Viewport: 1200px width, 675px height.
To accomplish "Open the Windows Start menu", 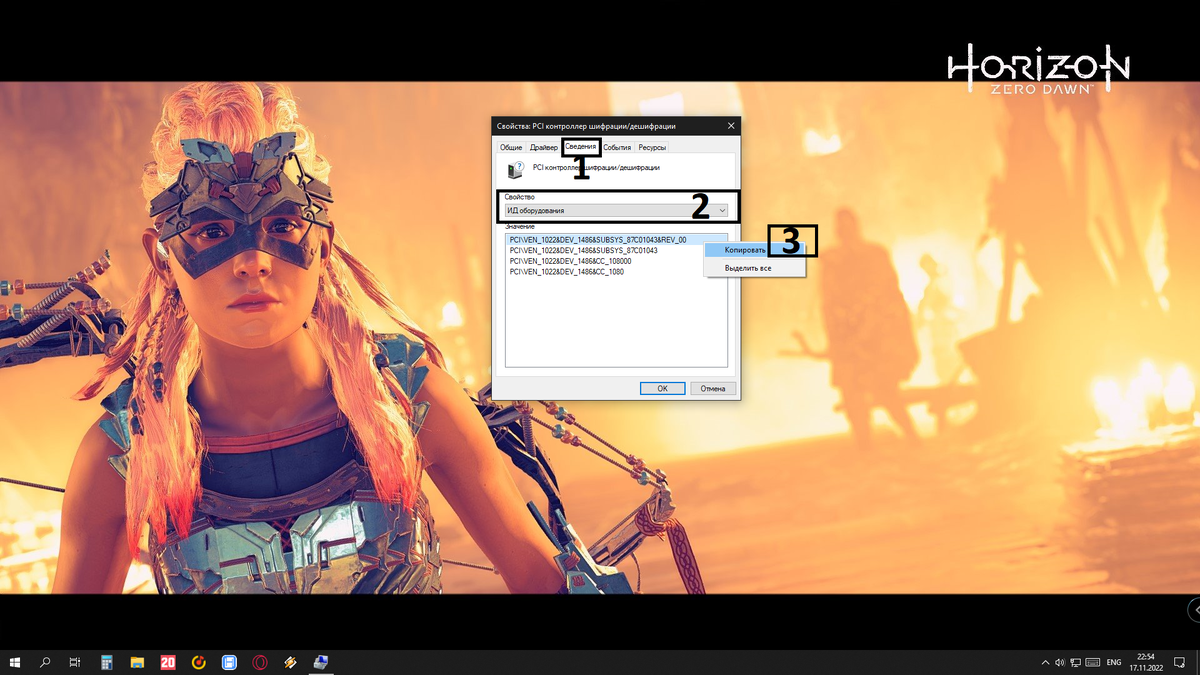I will click(15, 662).
